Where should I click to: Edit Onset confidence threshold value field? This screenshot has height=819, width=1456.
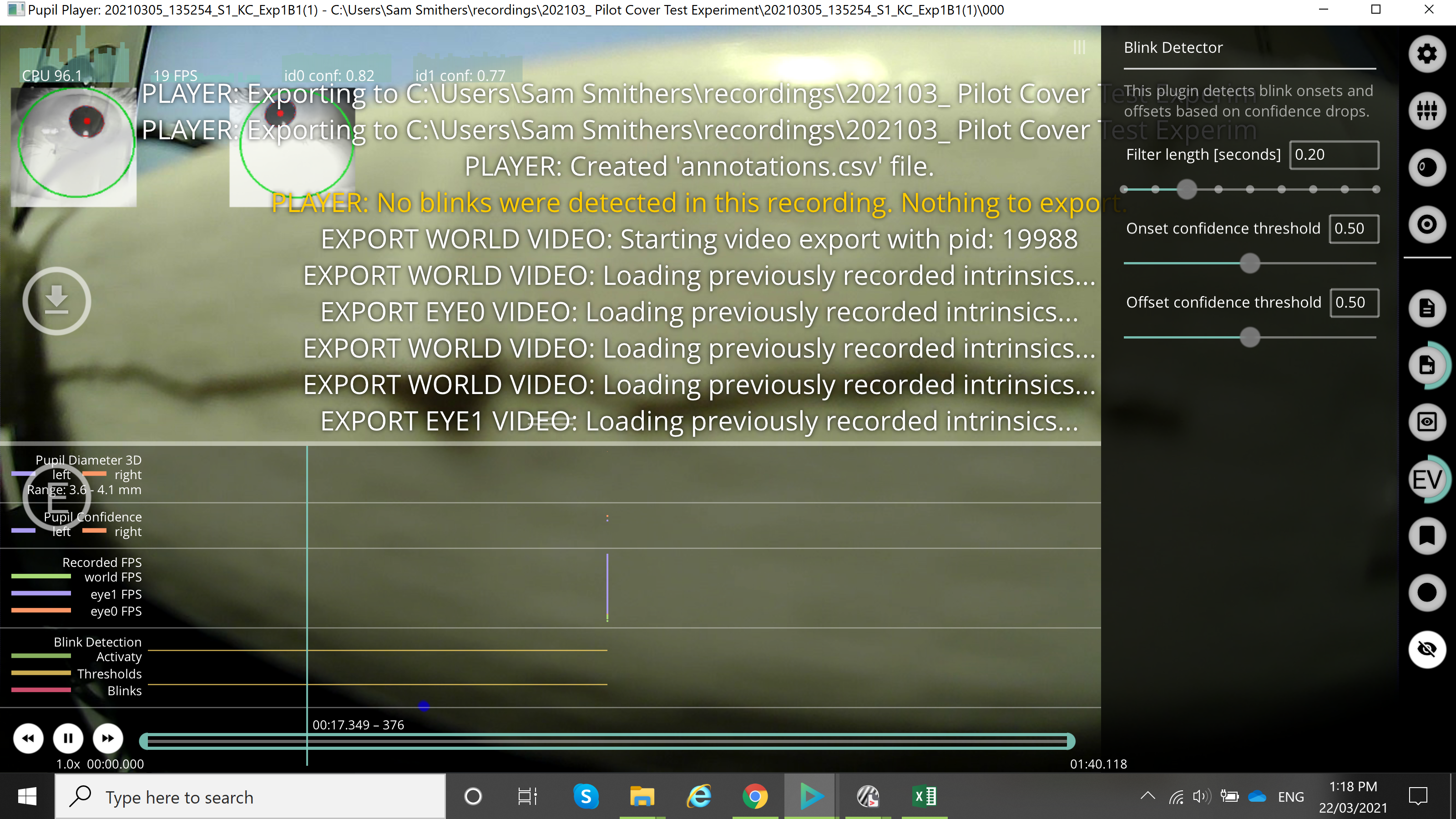point(1354,229)
